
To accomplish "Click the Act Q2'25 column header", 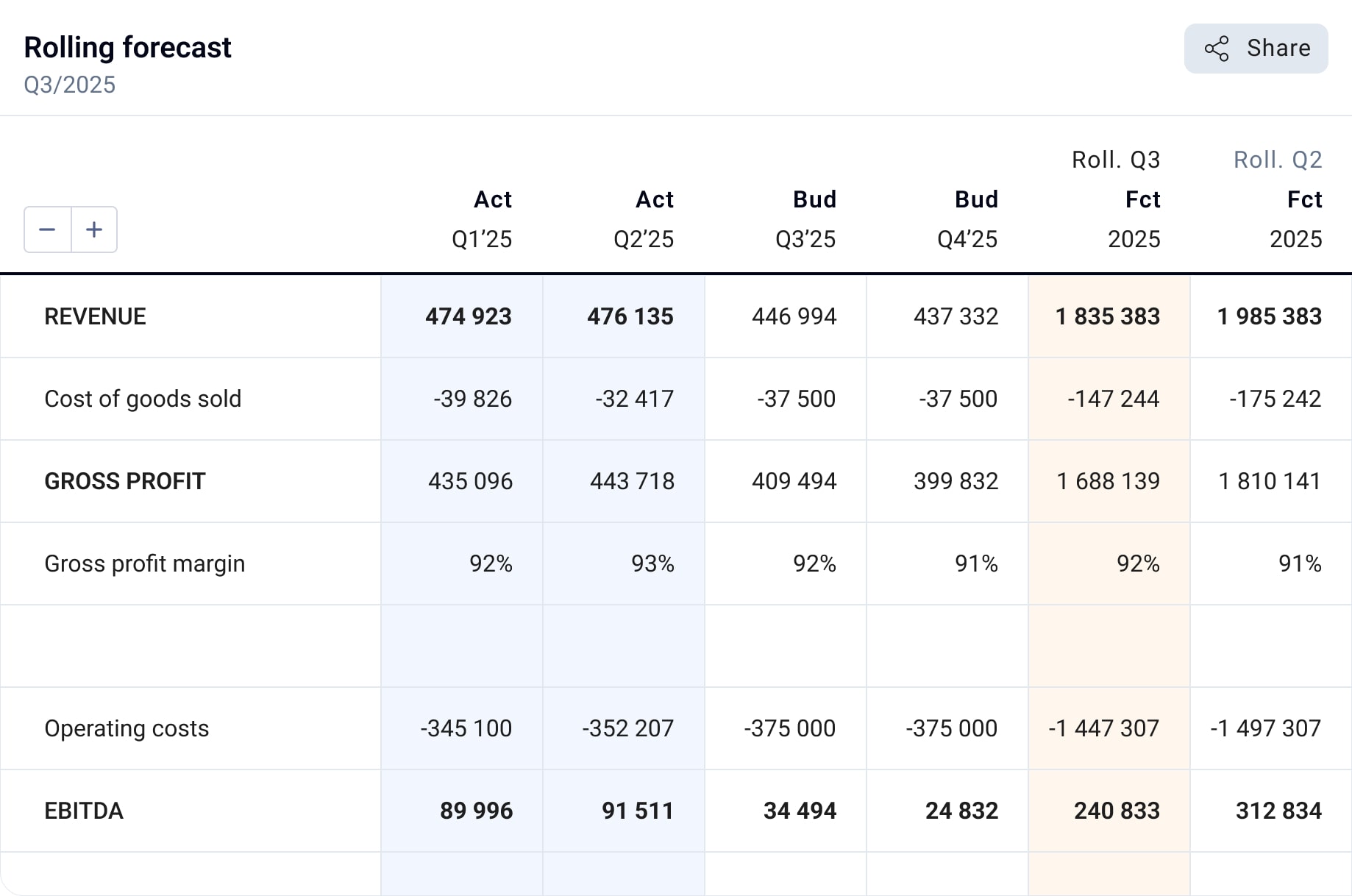I will click(x=644, y=219).
